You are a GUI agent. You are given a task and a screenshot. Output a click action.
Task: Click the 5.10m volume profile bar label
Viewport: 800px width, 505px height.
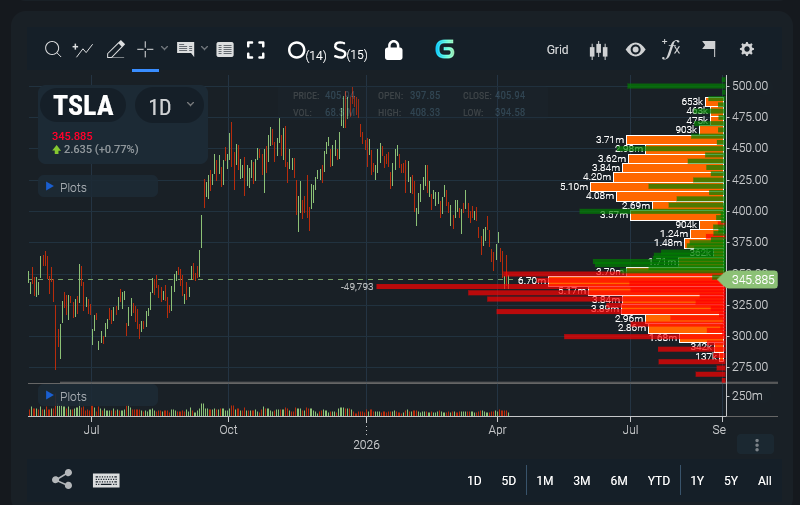(574, 187)
